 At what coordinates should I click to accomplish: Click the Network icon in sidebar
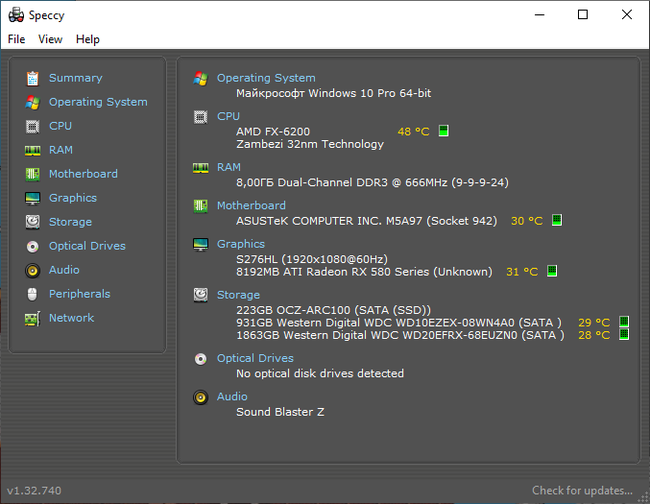(33, 318)
